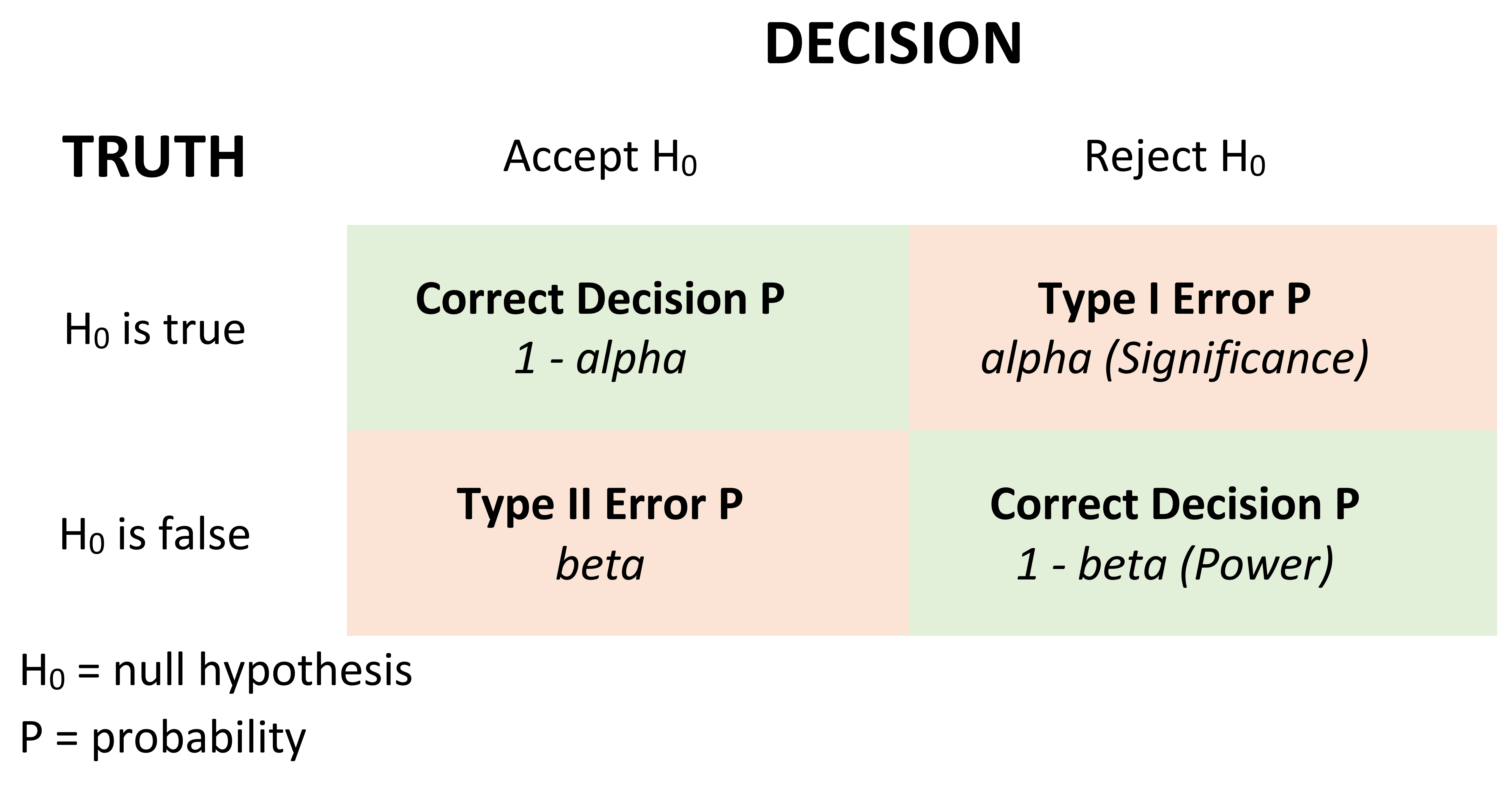This screenshot has height=788, width=1512.
Task: Click the 'Type II Error P' title
Action: click(600, 504)
